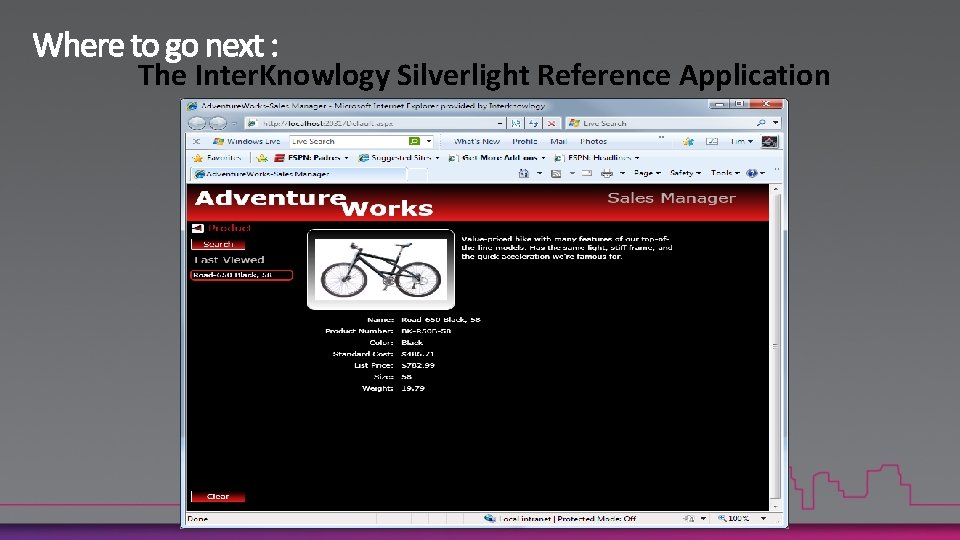The height and width of the screenshot is (540, 960).
Task: Click the Read Mail icon
Action: point(587,174)
